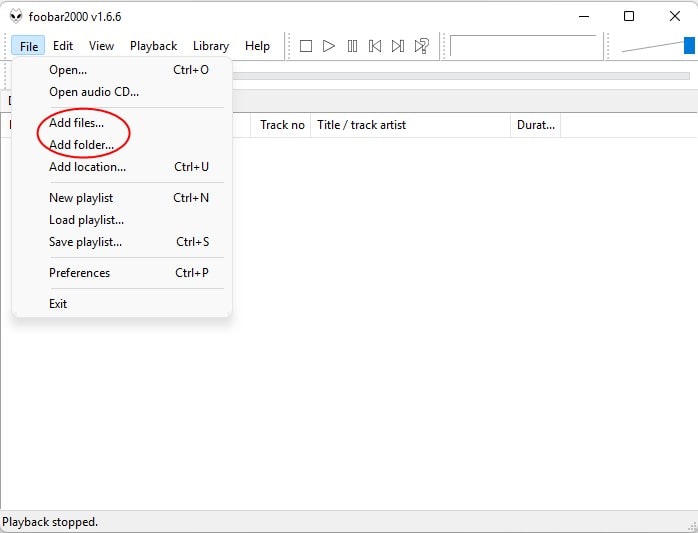The height and width of the screenshot is (533, 698).
Task: Click Open audio CD... option
Action: tap(94, 92)
